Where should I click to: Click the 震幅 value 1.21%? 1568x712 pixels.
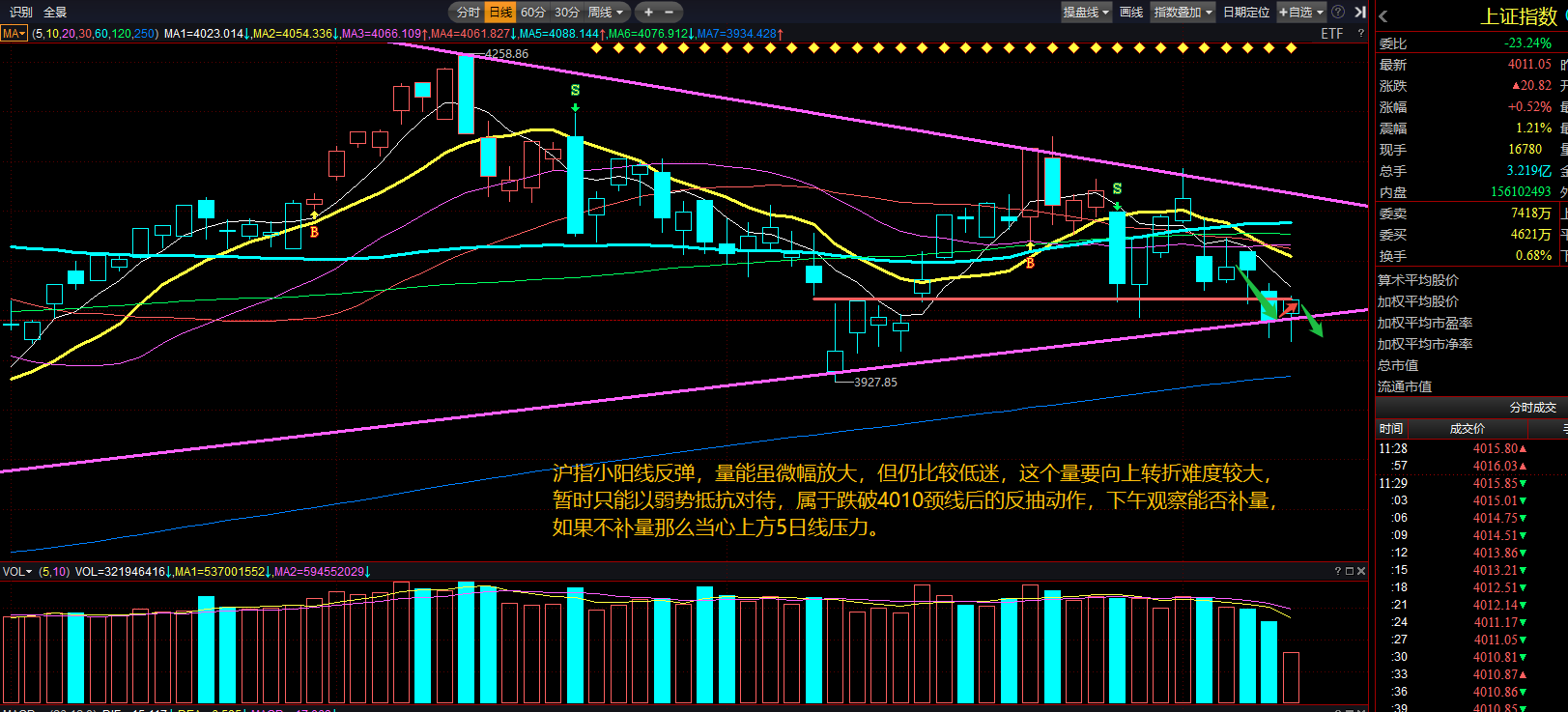(1533, 128)
